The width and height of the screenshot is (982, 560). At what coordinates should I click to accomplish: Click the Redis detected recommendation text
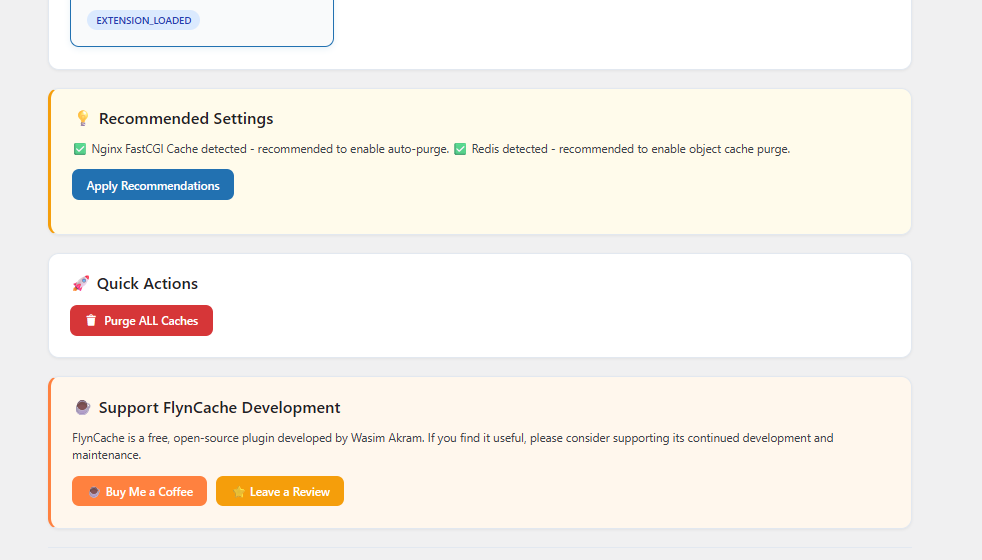(631, 149)
